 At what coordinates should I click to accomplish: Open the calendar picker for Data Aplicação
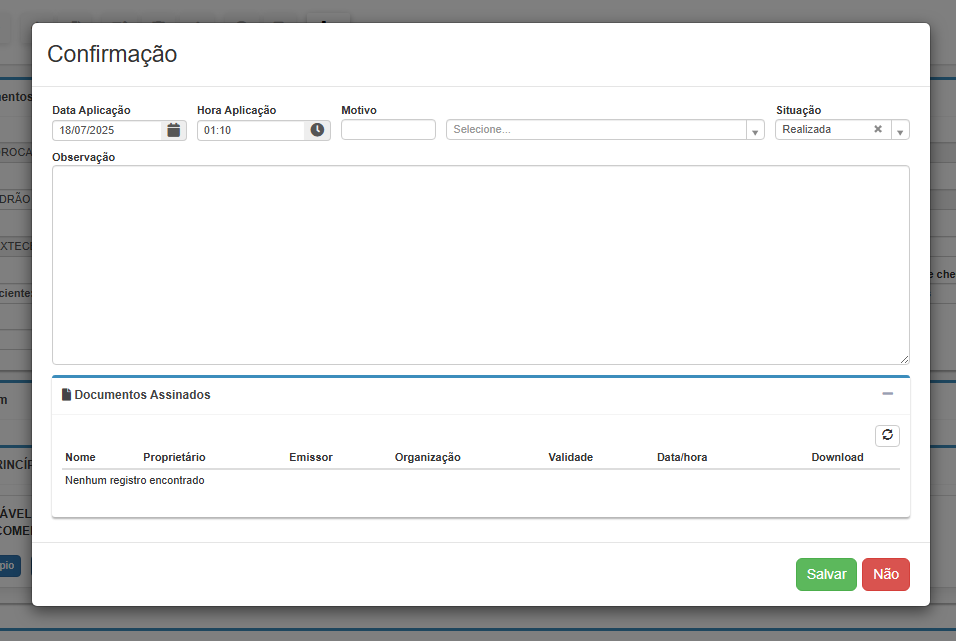pos(174,130)
